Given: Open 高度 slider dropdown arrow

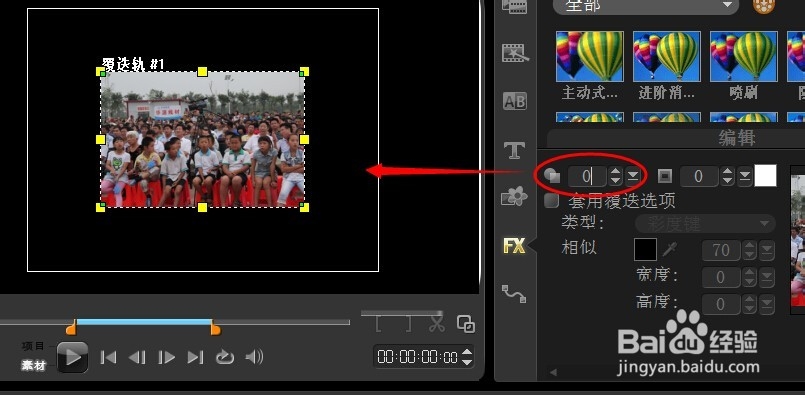Looking at the screenshot, I should pyautogui.click(x=768, y=305).
